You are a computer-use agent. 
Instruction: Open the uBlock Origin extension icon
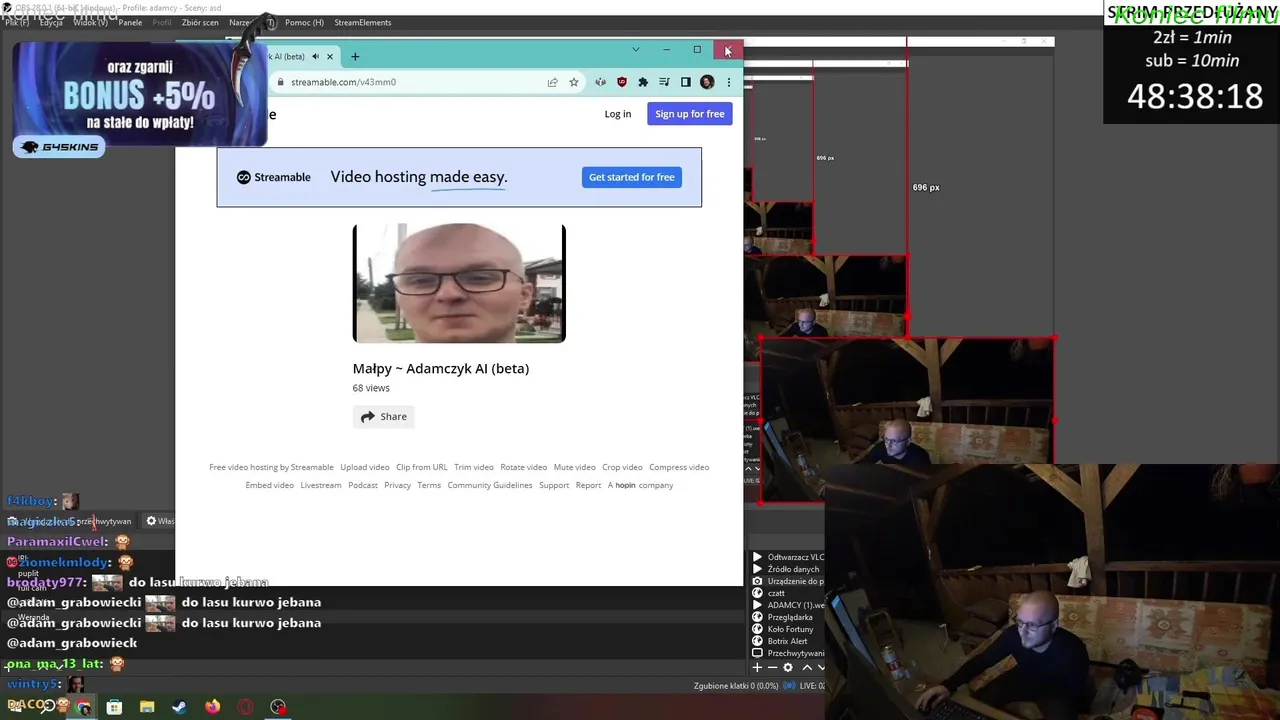pos(622,82)
